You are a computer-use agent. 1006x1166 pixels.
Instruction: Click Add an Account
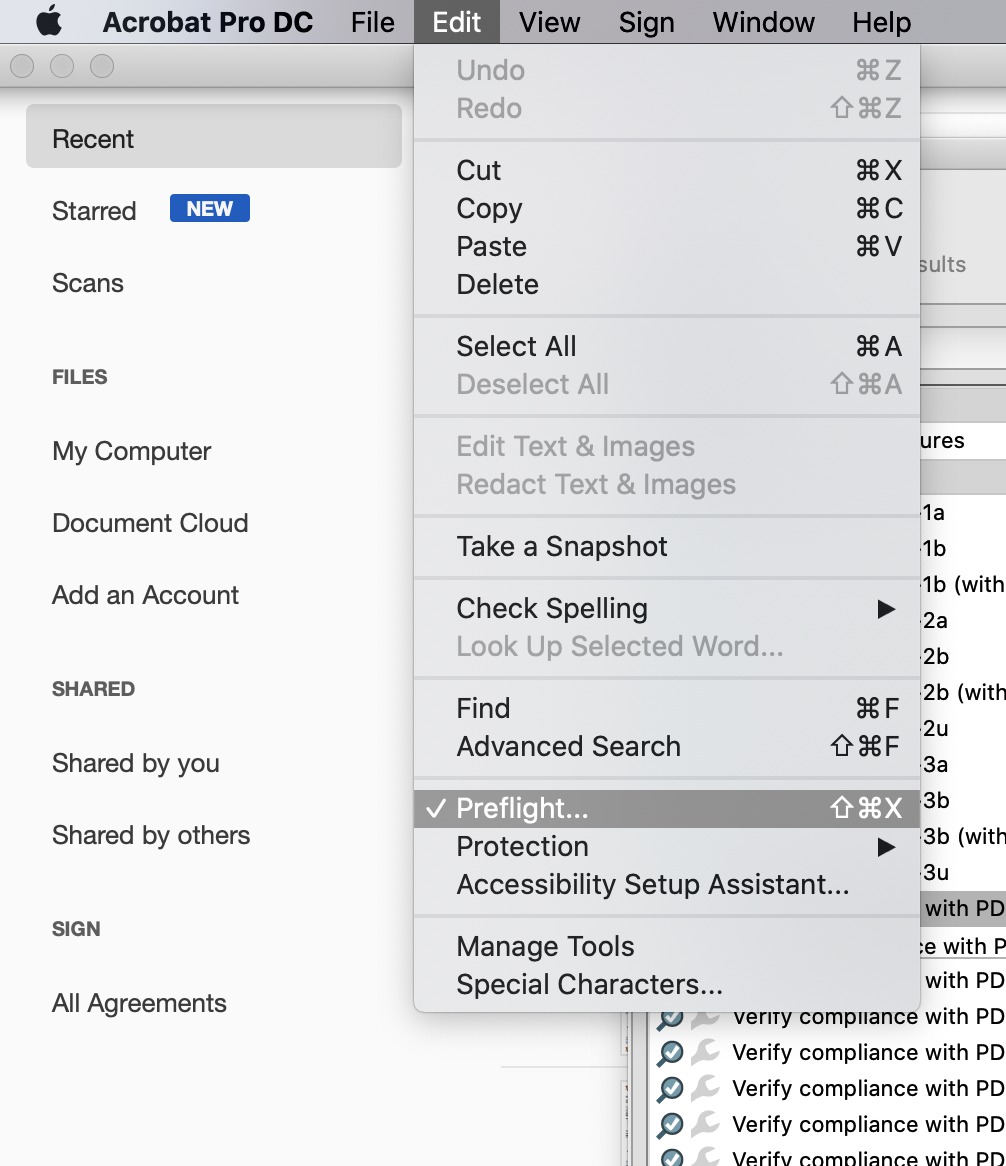(x=145, y=595)
